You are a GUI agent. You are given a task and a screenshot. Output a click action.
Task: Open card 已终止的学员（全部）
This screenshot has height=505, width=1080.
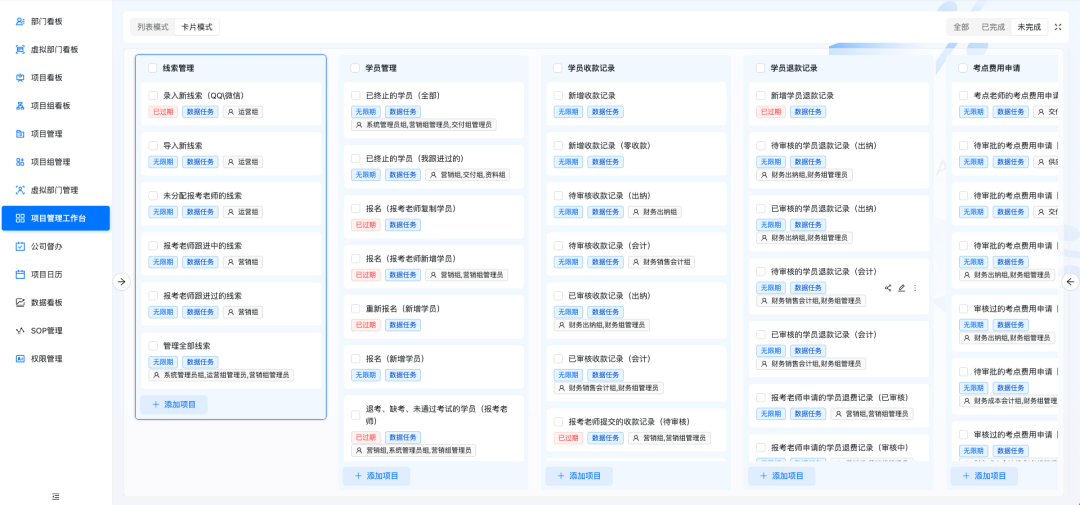tap(433, 110)
